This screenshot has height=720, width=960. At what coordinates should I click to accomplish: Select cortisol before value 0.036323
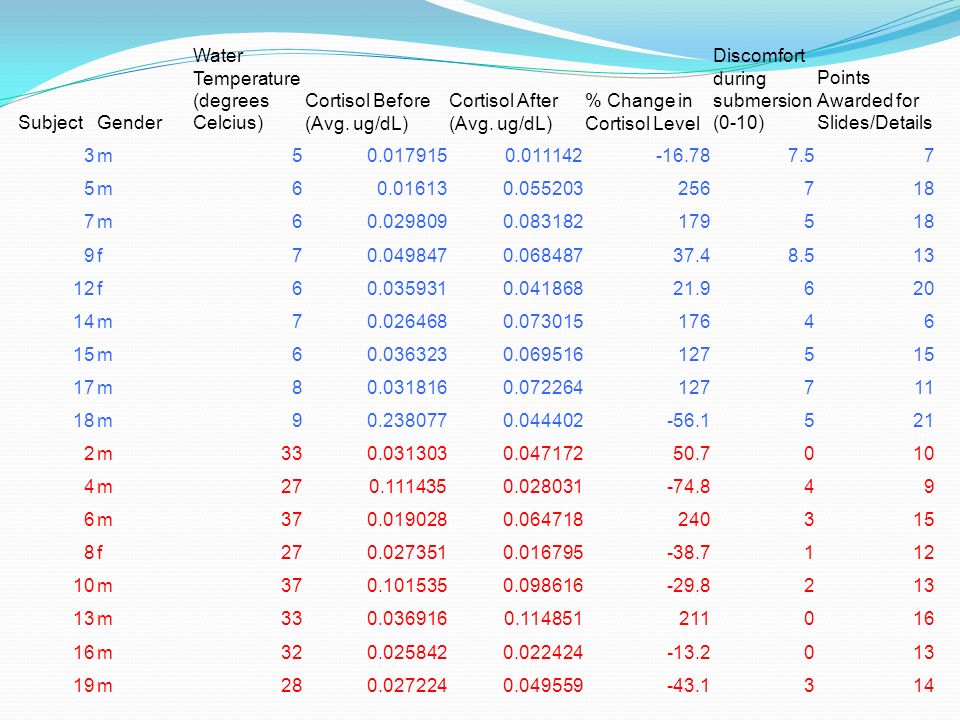[x=407, y=354]
